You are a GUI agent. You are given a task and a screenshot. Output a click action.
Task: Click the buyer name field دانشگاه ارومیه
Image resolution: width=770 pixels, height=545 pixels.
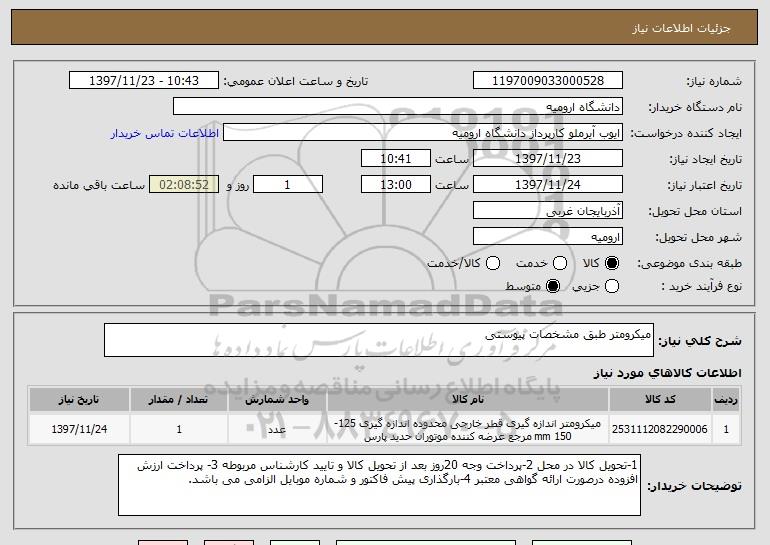pyautogui.click(x=398, y=107)
